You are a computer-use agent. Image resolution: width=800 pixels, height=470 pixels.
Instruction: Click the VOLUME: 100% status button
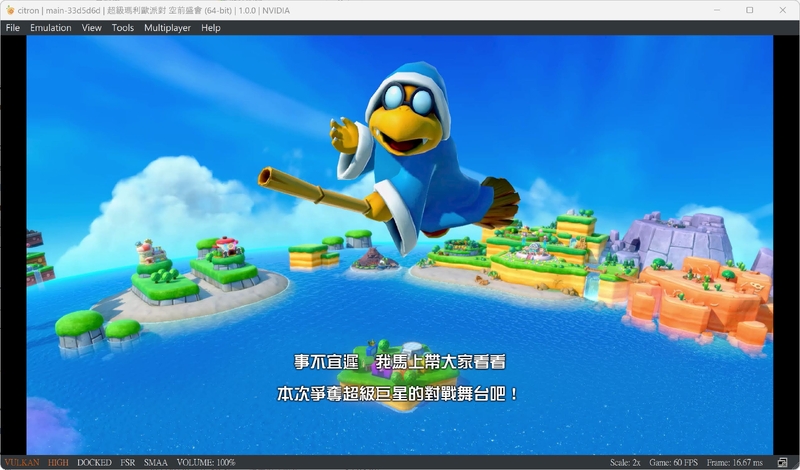[x=206, y=462]
